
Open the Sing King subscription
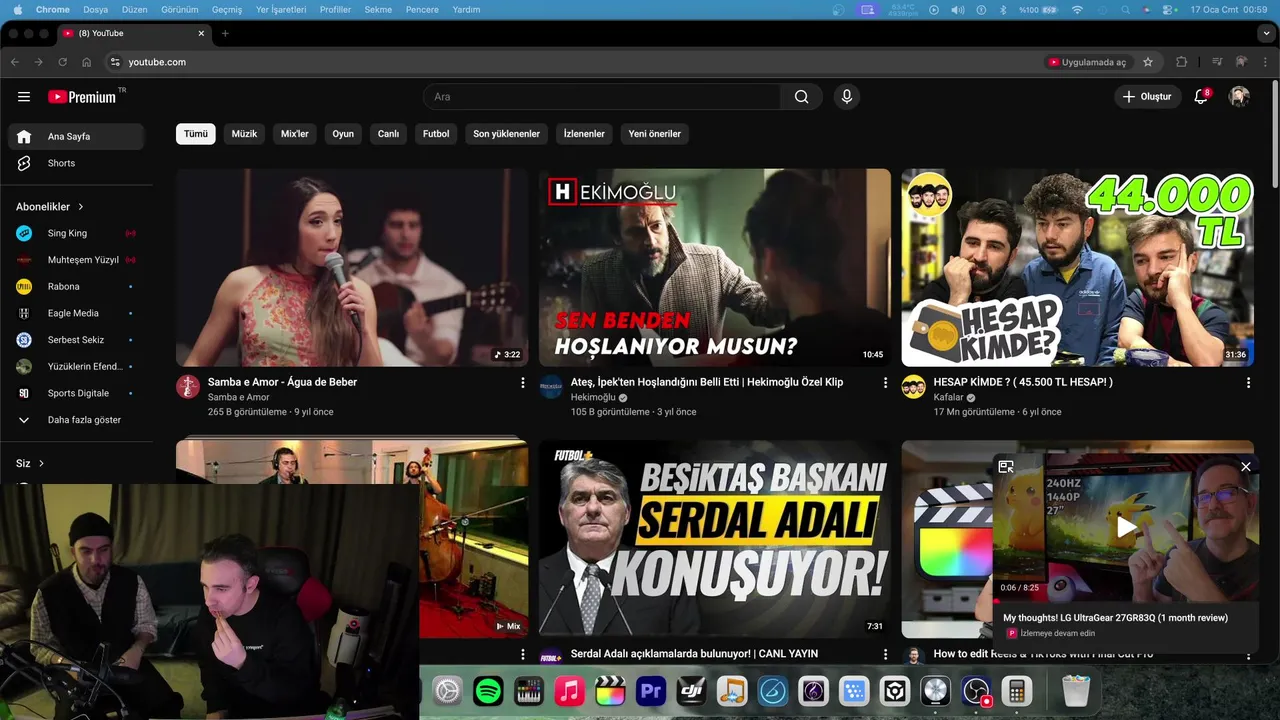[x=76, y=233]
